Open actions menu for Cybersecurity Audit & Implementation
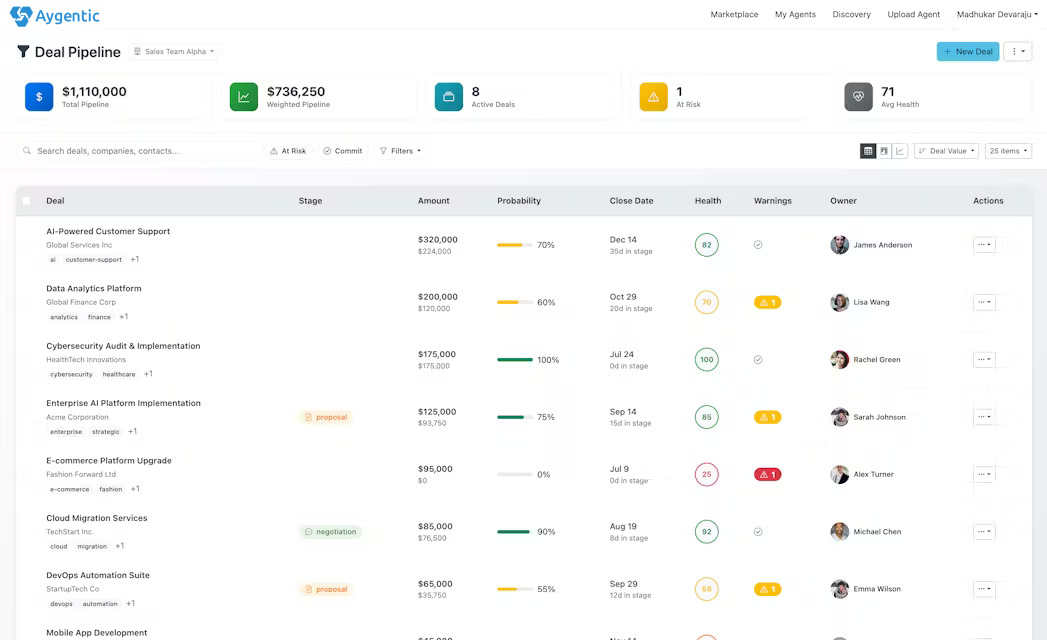 [984, 359]
